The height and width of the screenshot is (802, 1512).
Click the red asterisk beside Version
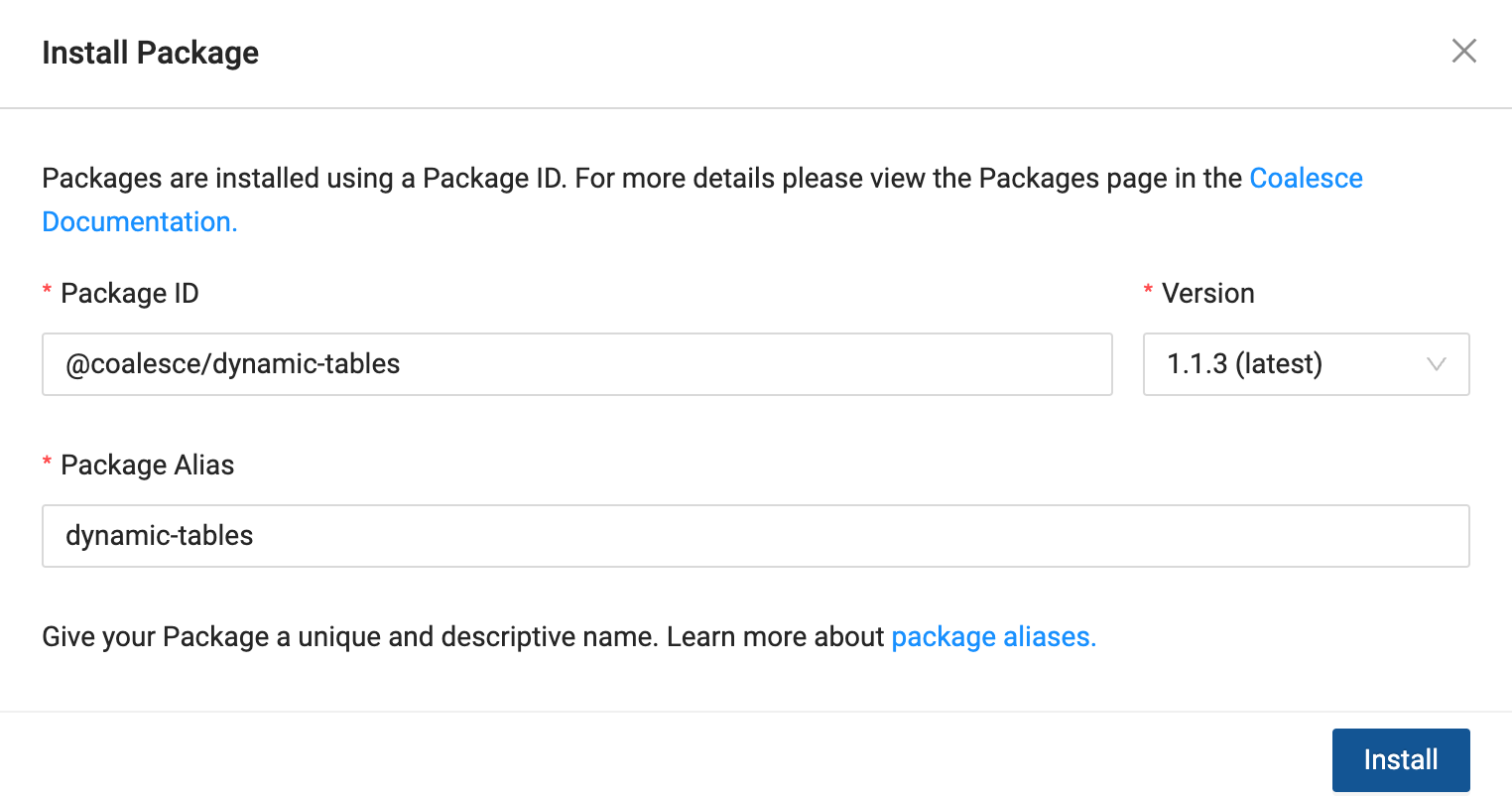tap(1148, 292)
